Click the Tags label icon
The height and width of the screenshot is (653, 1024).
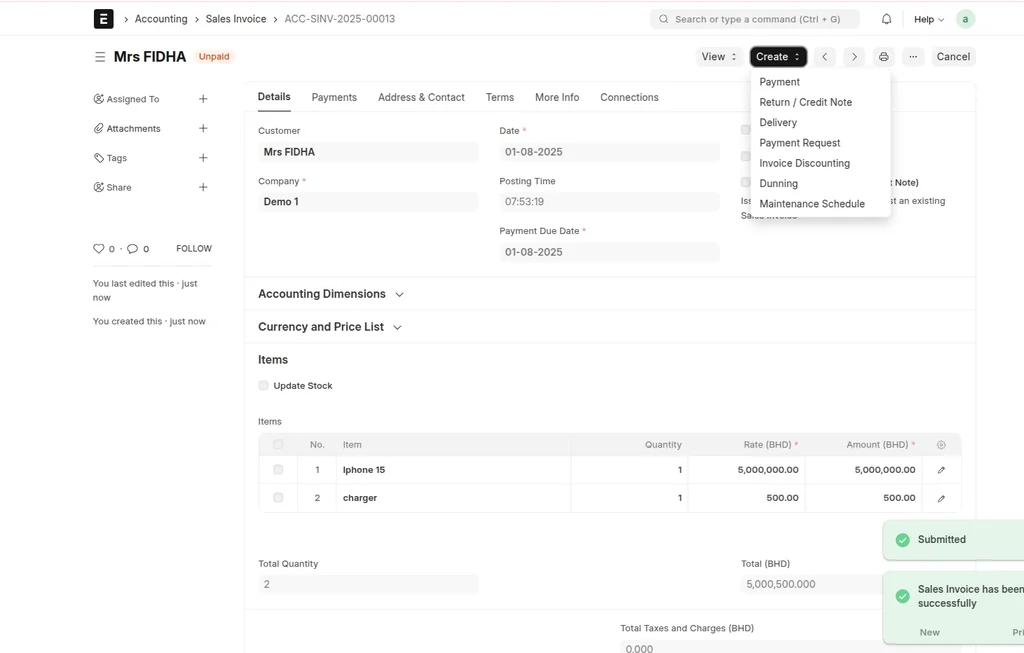click(x=99, y=157)
